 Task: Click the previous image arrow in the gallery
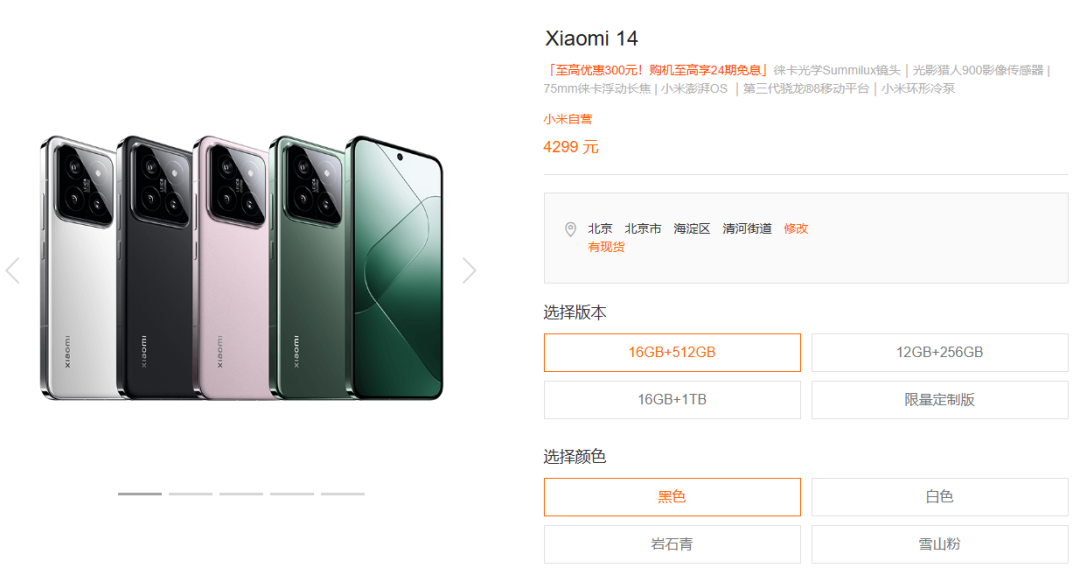coord(12,270)
